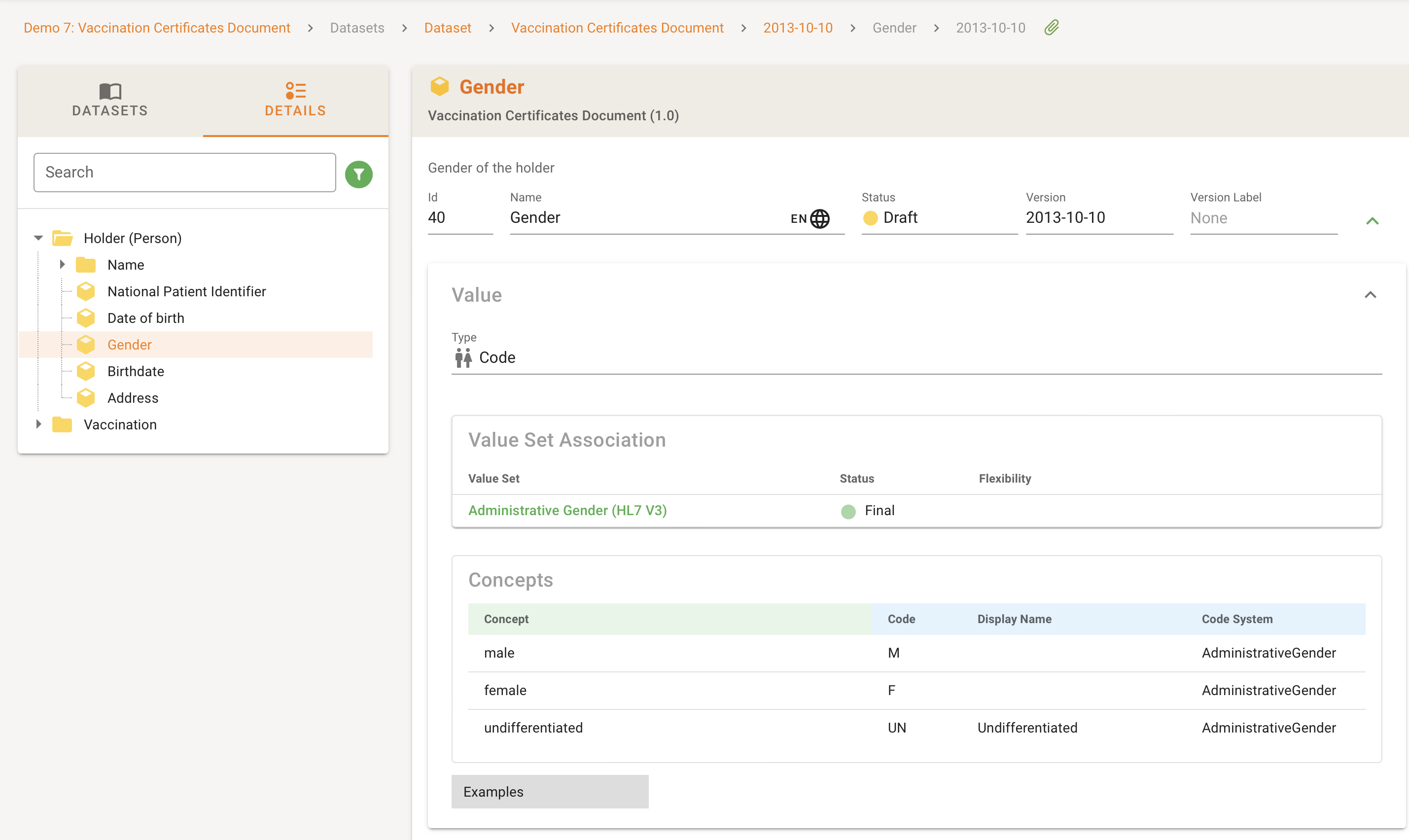Expand the Vaccination folder arrow
This screenshot has height=840, width=1409.
click(38, 424)
